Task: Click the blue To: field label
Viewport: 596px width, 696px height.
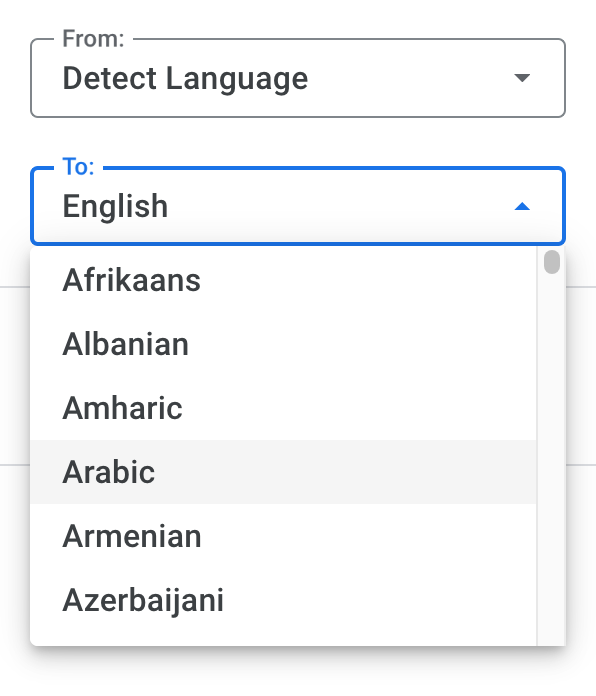Action: [x=79, y=167]
